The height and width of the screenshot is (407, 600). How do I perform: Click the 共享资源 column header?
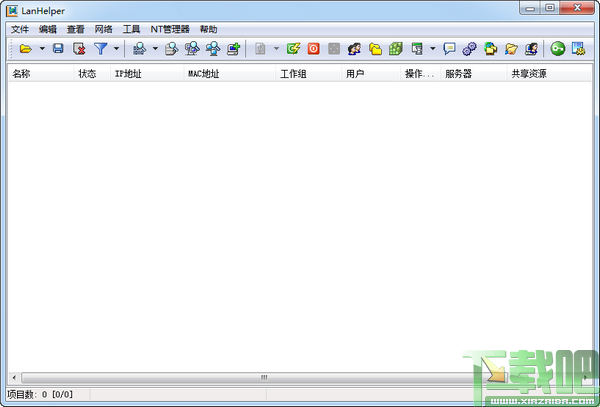(549, 74)
